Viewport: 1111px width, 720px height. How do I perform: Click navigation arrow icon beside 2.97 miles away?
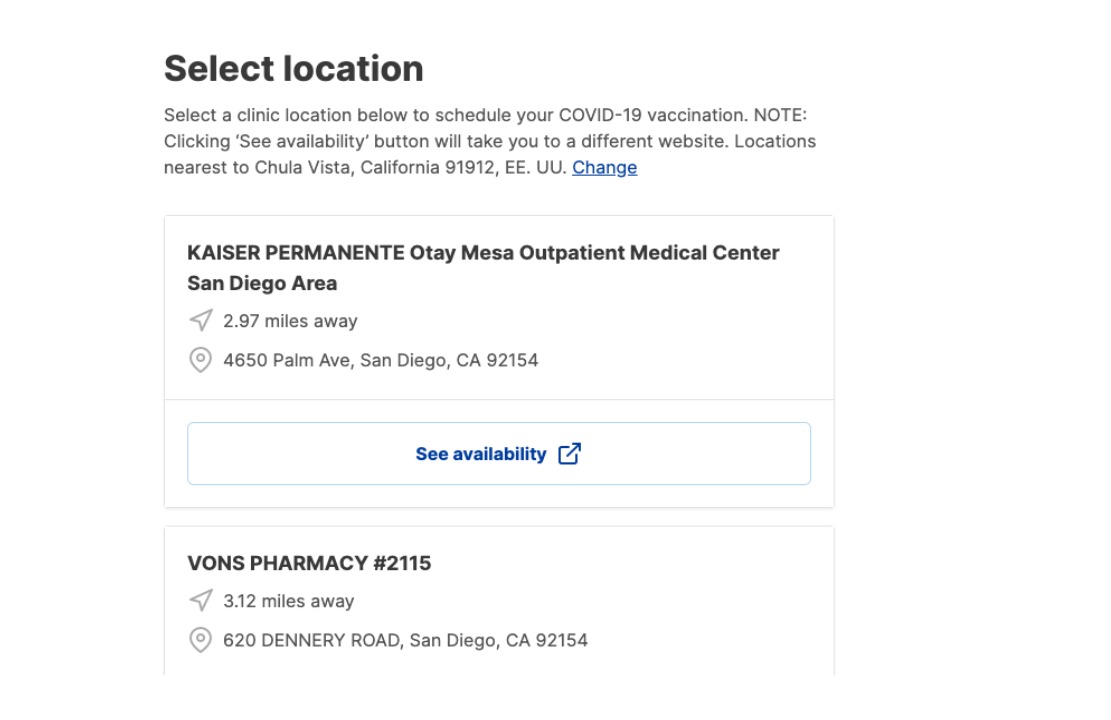pos(201,321)
